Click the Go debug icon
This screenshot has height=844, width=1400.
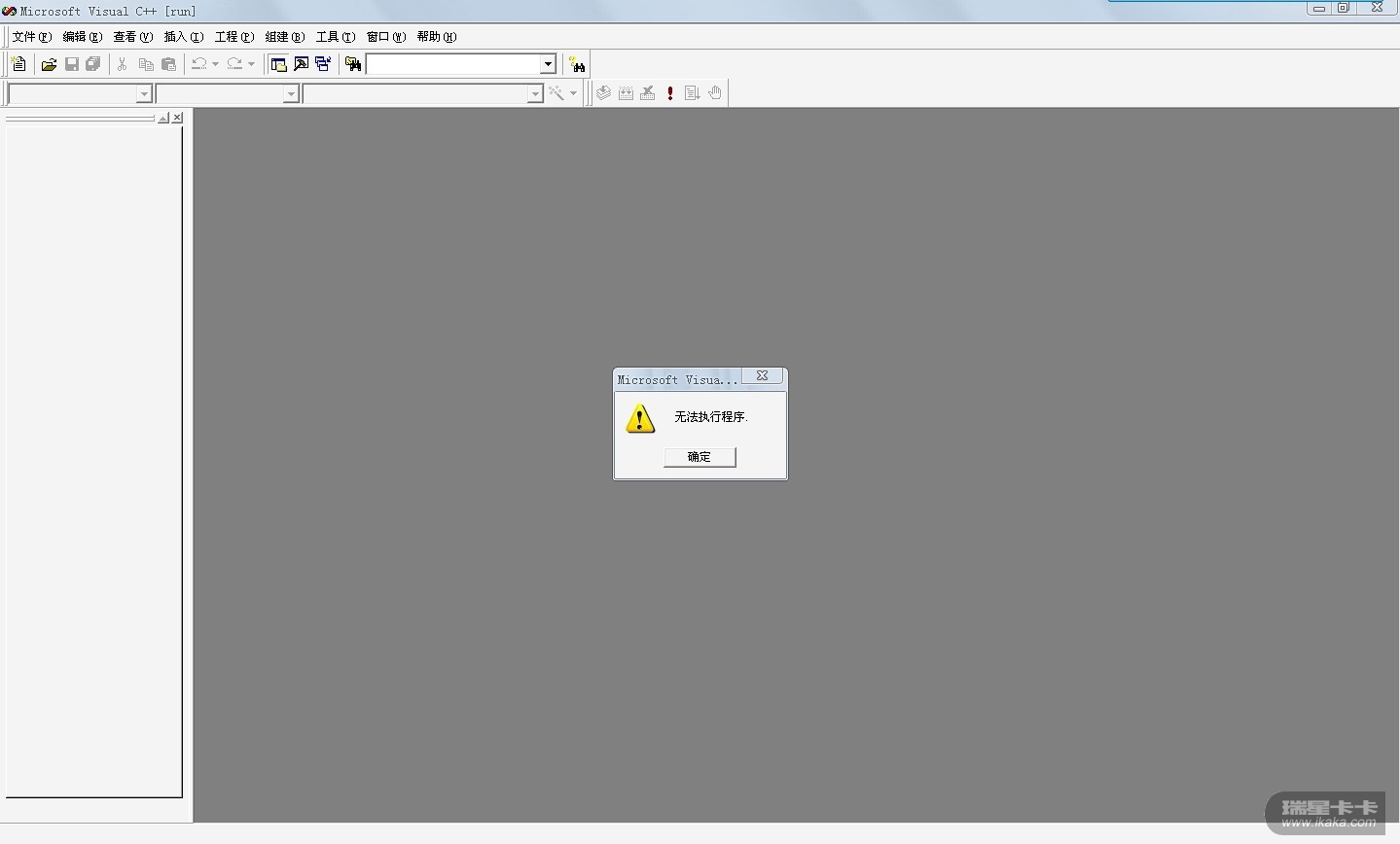(692, 93)
